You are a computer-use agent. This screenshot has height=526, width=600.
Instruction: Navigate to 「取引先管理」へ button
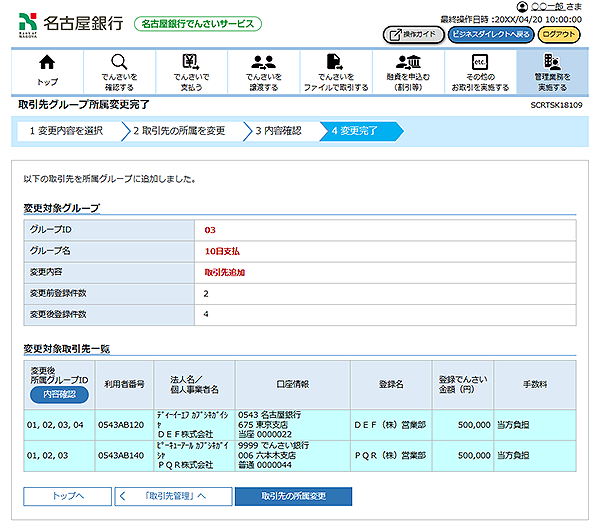pos(173,496)
